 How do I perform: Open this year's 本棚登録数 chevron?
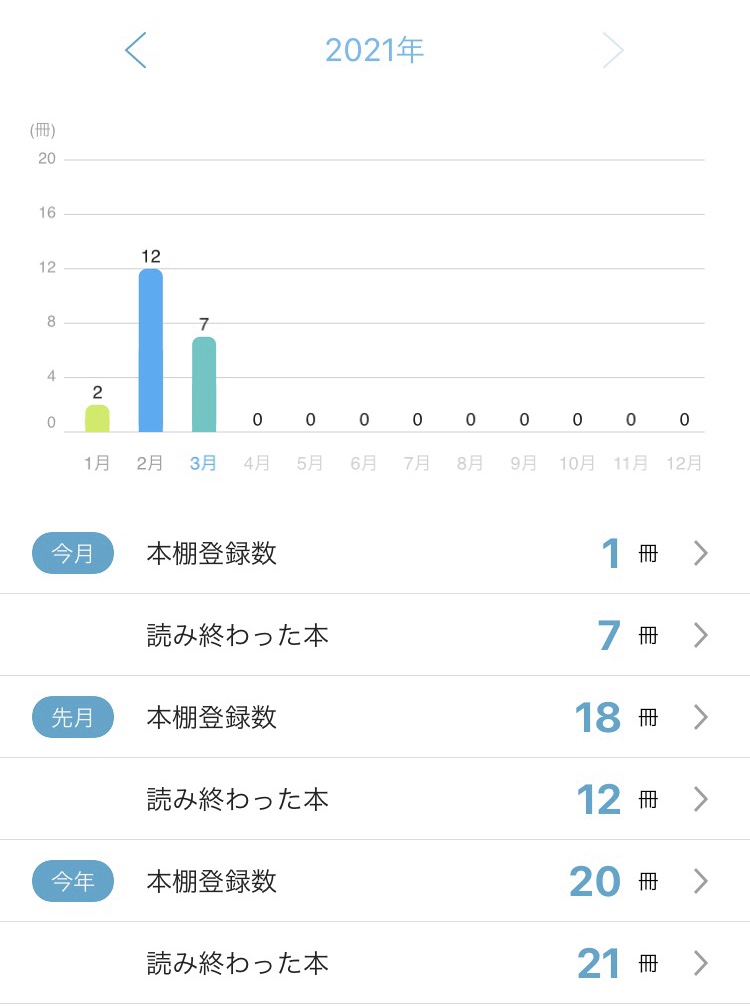click(701, 881)
